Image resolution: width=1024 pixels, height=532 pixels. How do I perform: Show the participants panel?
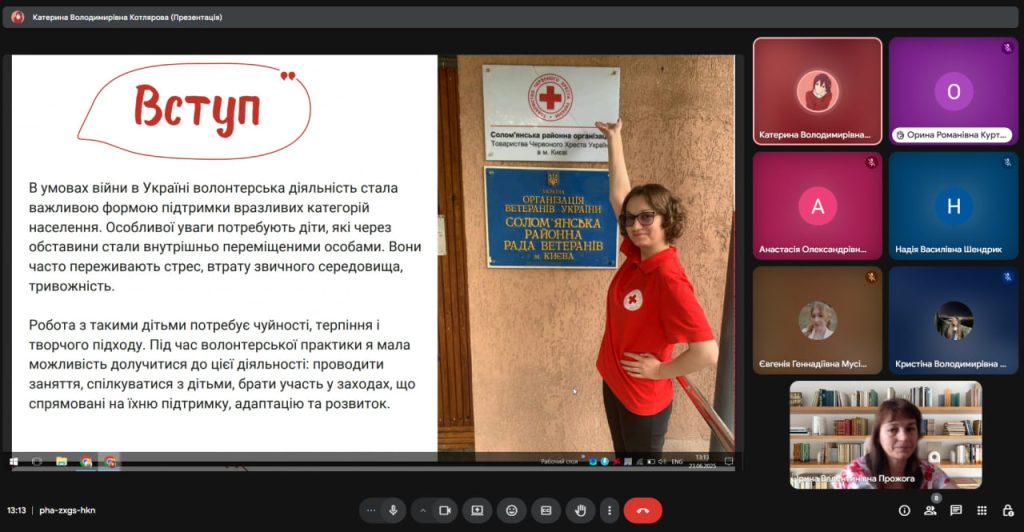click(x=930, y=510)
